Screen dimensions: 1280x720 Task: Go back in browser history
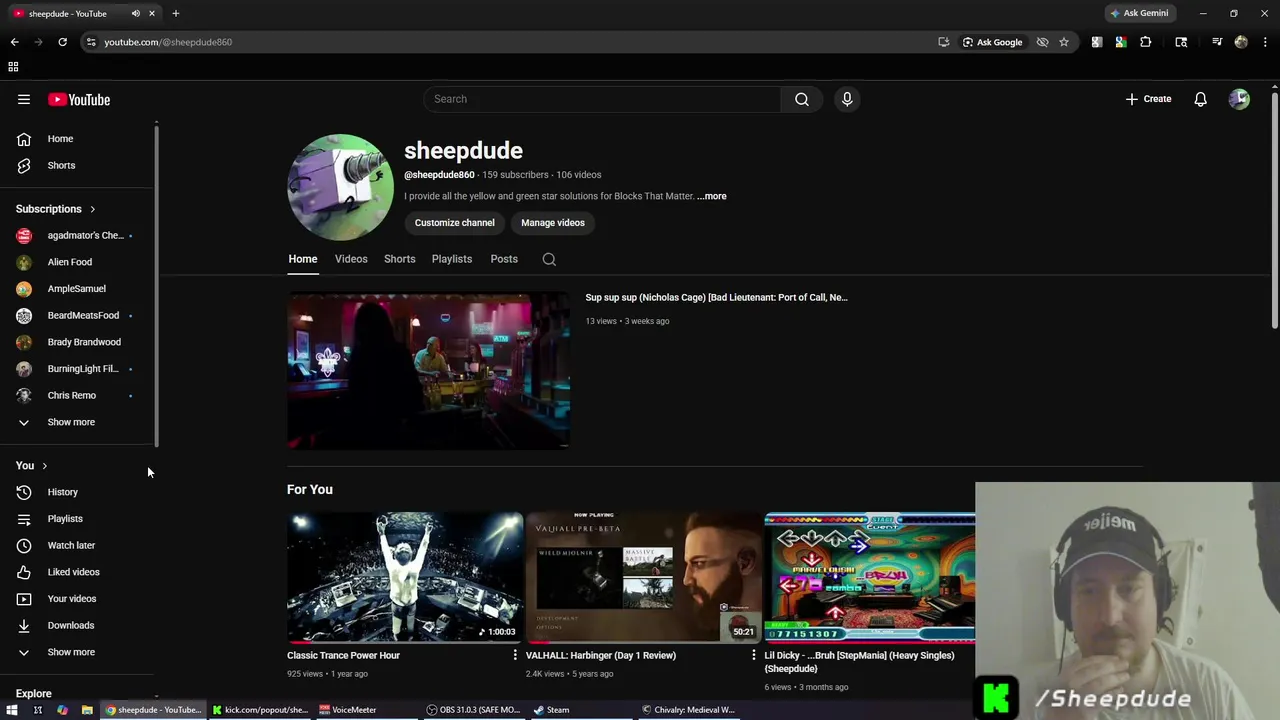14,42
